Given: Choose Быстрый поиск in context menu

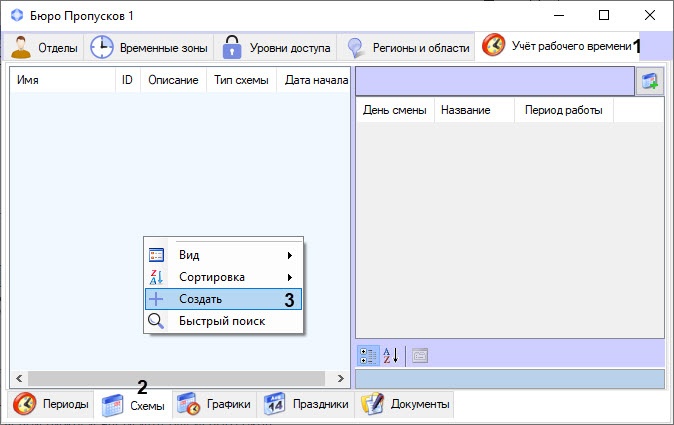Looking at the screenshot, I should (x=222, y=321).
